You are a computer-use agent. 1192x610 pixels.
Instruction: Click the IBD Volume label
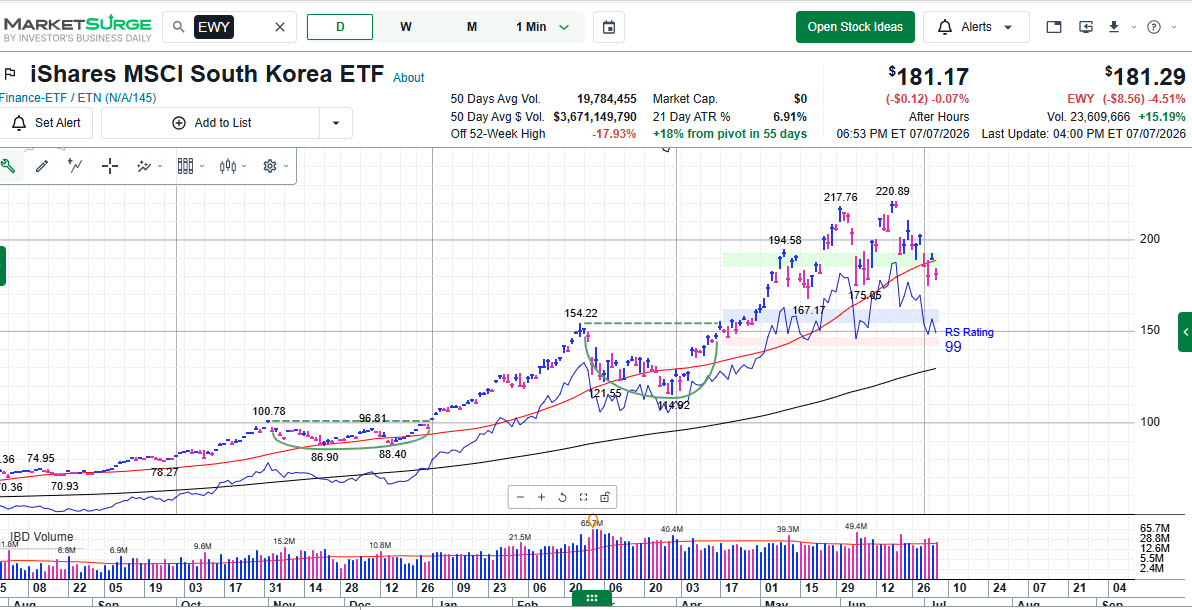coord(42,537)
